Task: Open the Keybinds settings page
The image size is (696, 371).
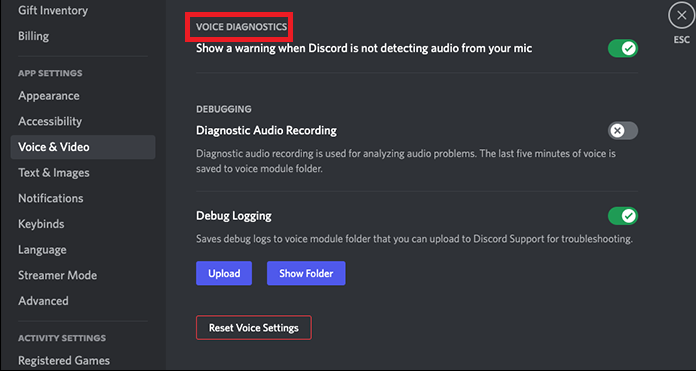Action: tap(41, 224)
